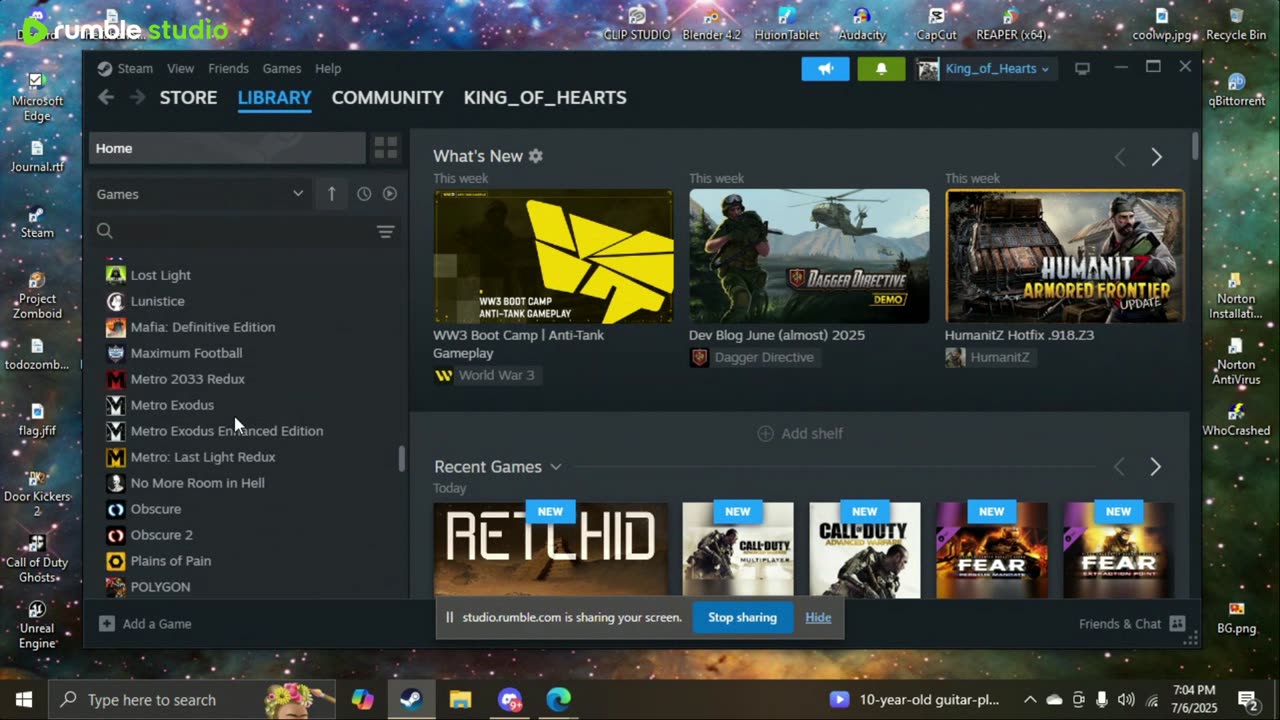Open the Friends menu
The image size is (1280, 720).
tap(228, 69)
